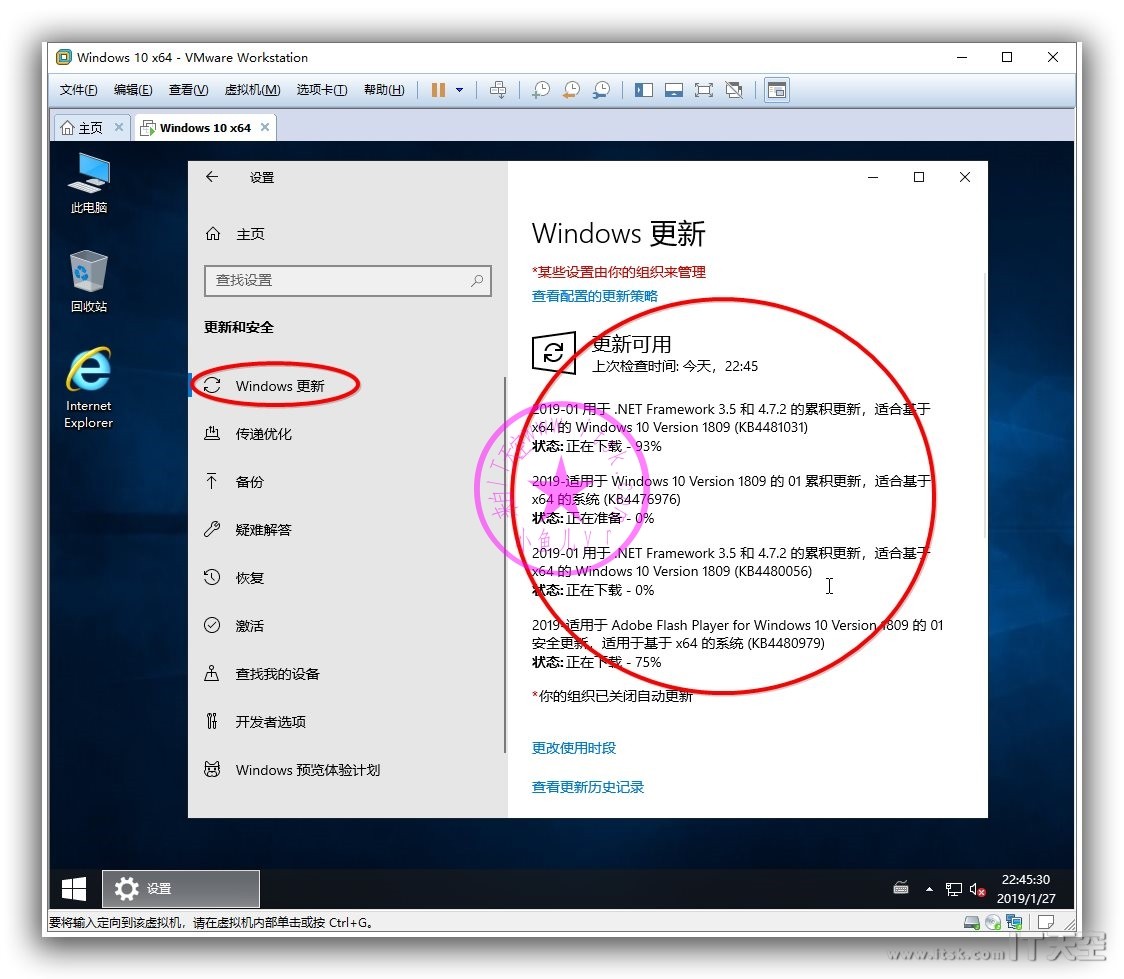Minimize the Settings window

coord(872,177)
